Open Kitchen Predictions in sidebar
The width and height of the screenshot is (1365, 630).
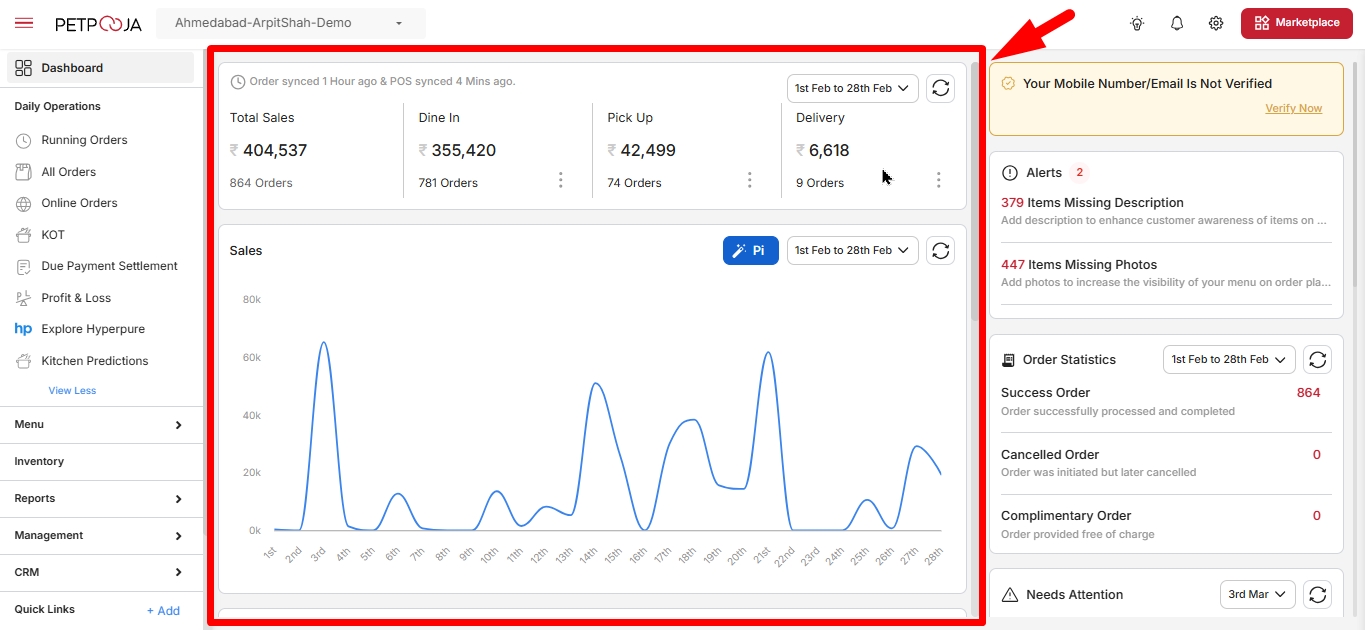click(x=94, y=361)
